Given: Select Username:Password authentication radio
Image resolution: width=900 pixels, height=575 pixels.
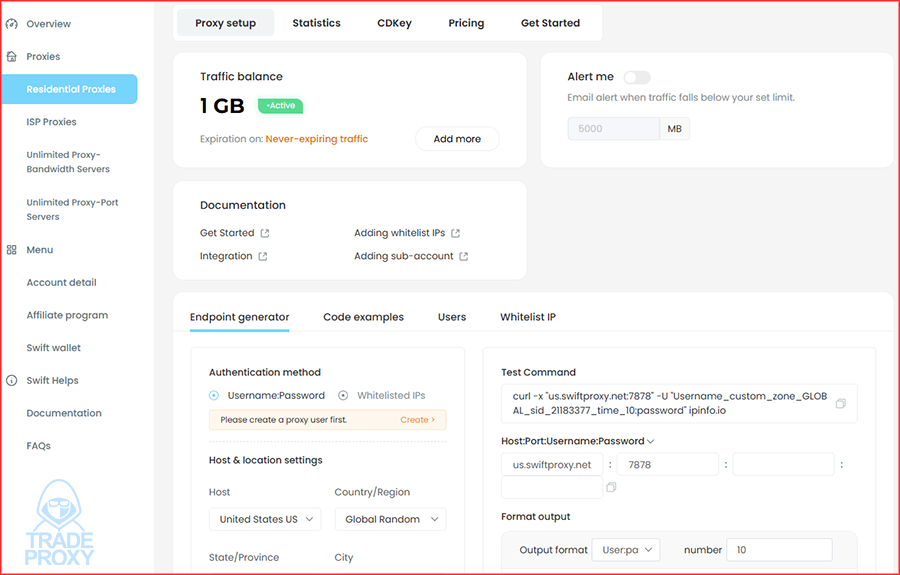Looking at the screenshot, I should click(214, 395).
